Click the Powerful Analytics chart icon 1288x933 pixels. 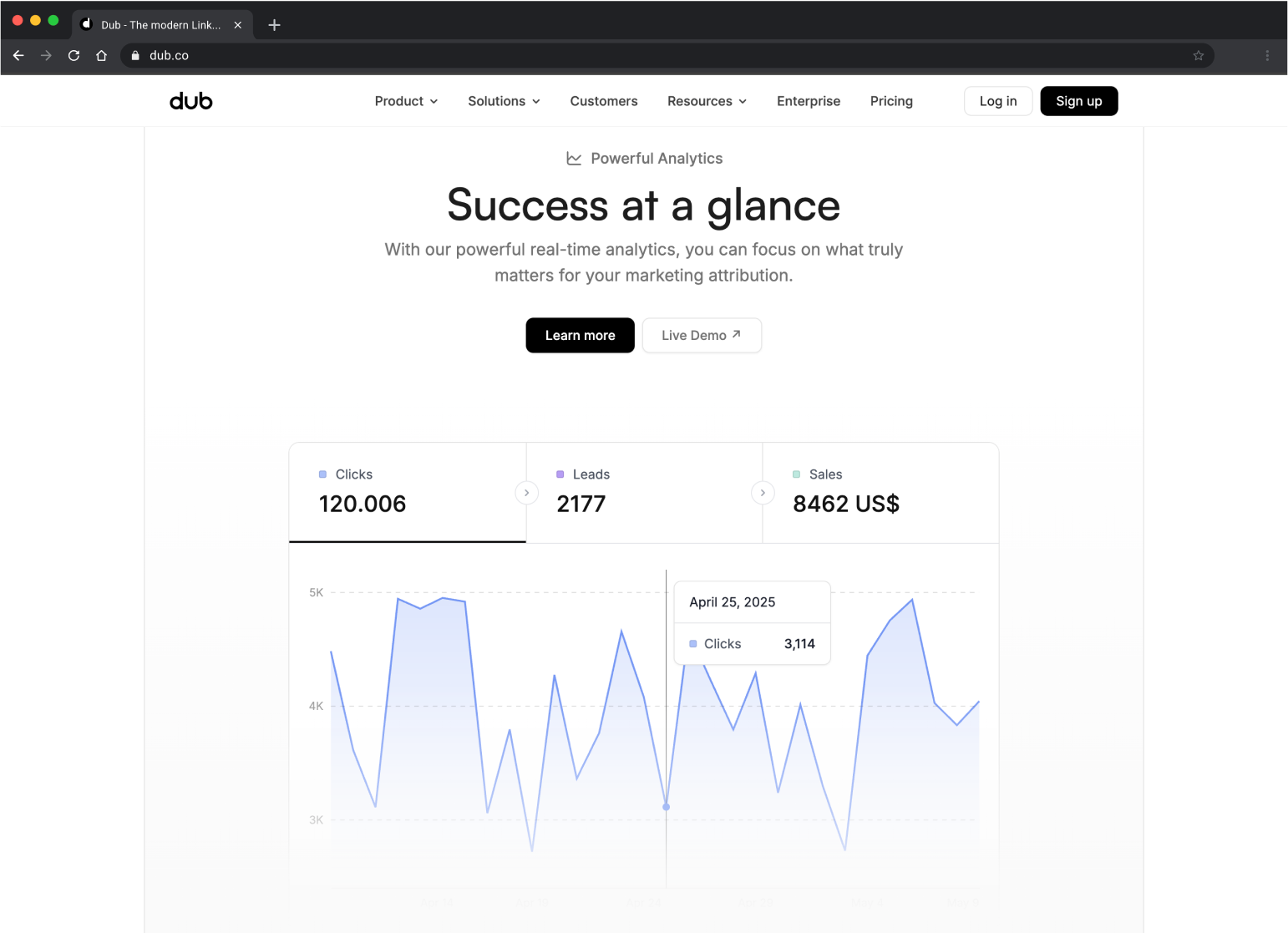[x=574, y=159]
